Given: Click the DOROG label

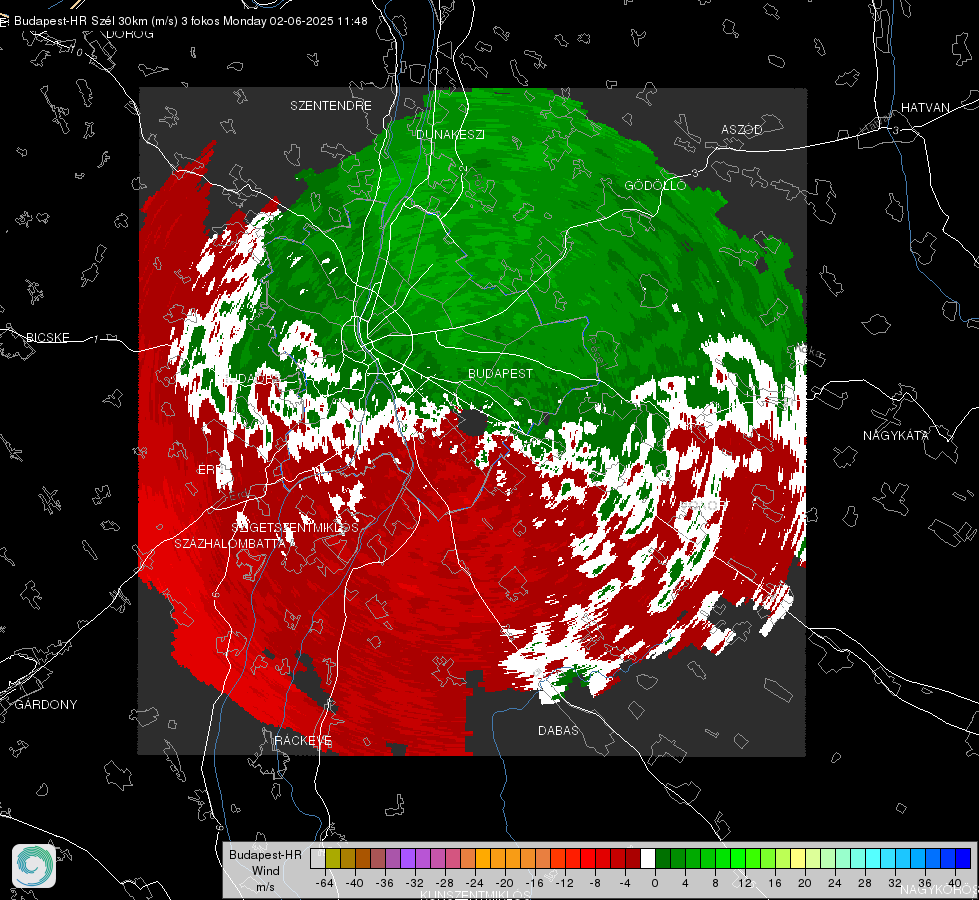Looking at the screenshot, I should click(130, 34).
